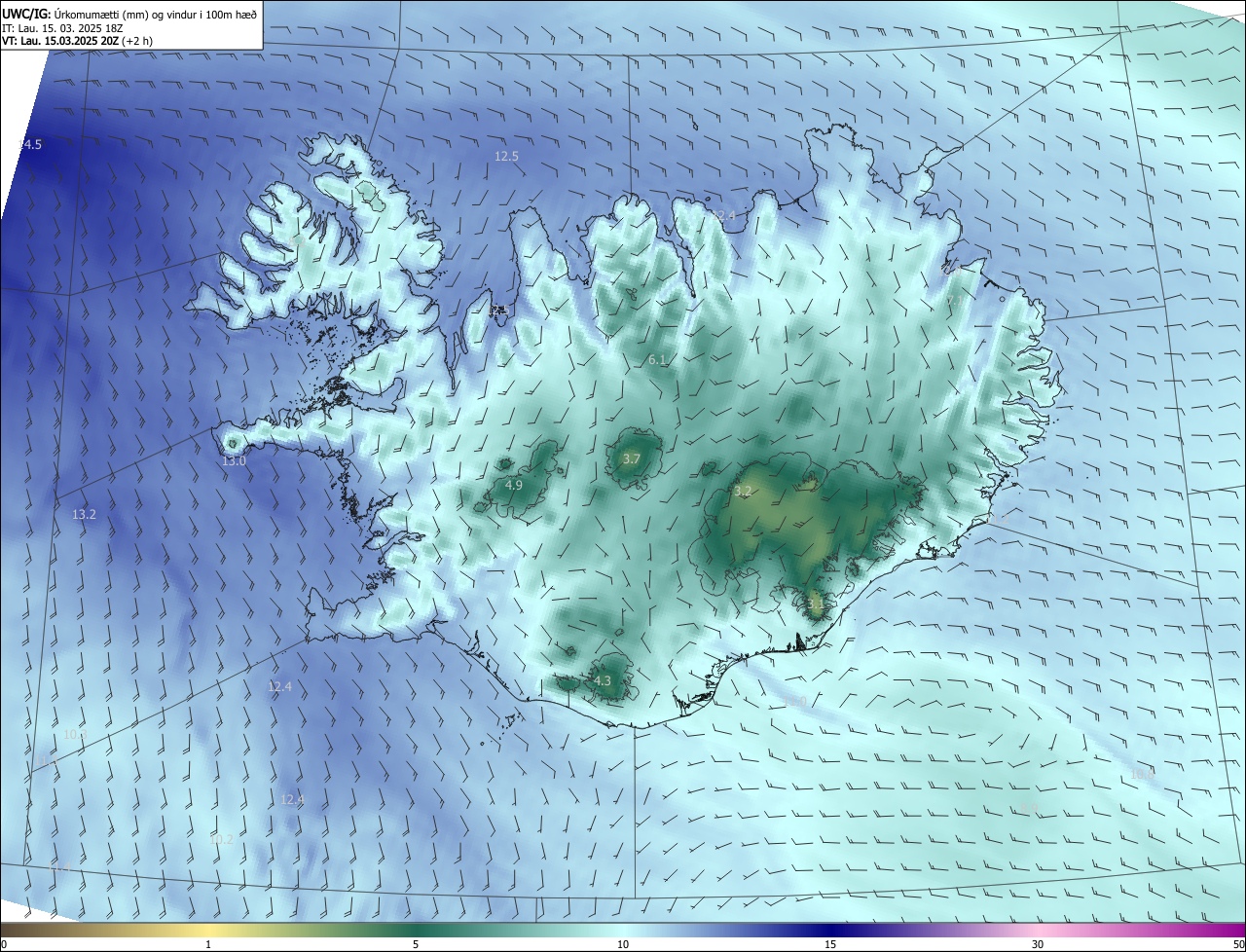
Task: Click the '0' tick on the color scale
Action: click(x=3, y=944)
